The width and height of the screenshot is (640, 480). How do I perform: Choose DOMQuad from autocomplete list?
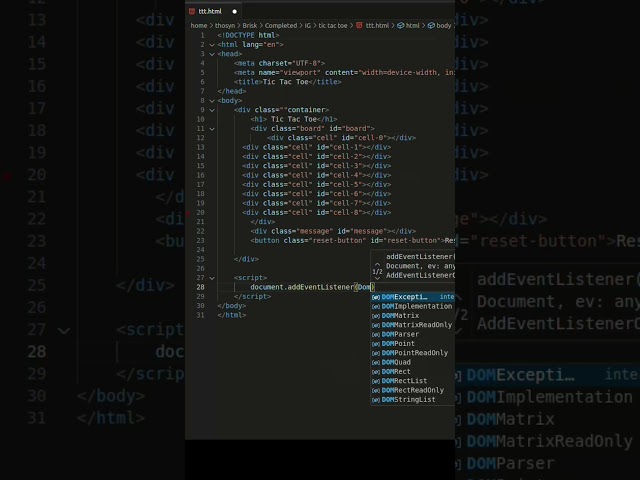(x=413, y=362)
